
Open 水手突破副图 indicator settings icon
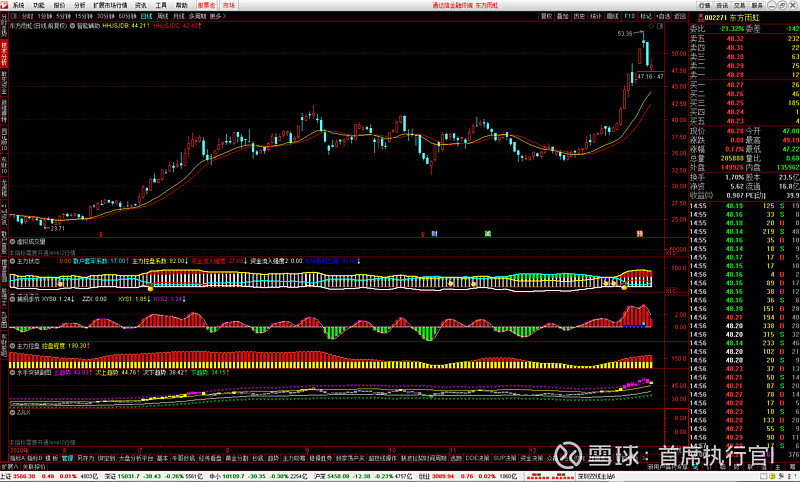click(x=13, y=373)
